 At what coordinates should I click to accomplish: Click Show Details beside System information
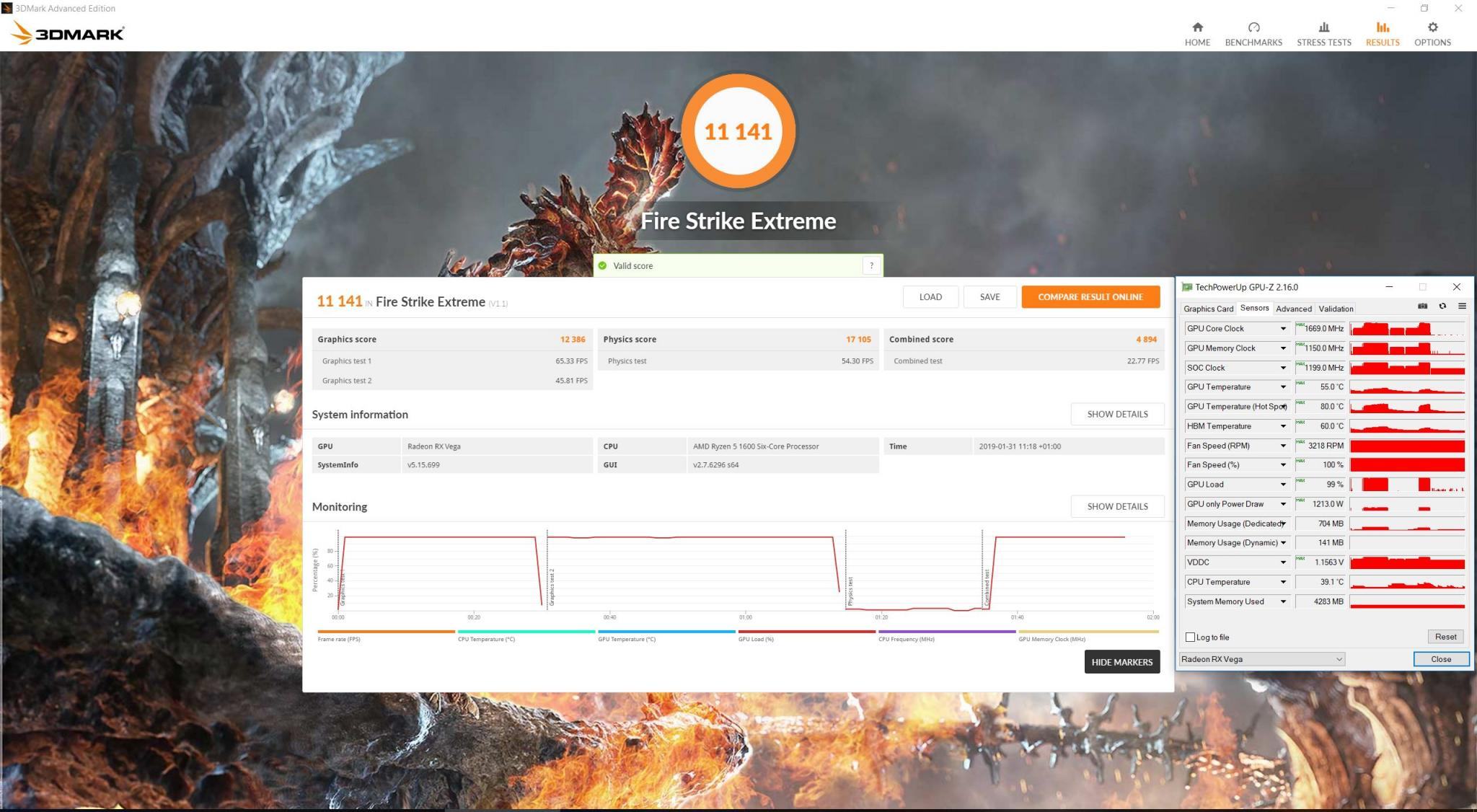click(1117, 415)
